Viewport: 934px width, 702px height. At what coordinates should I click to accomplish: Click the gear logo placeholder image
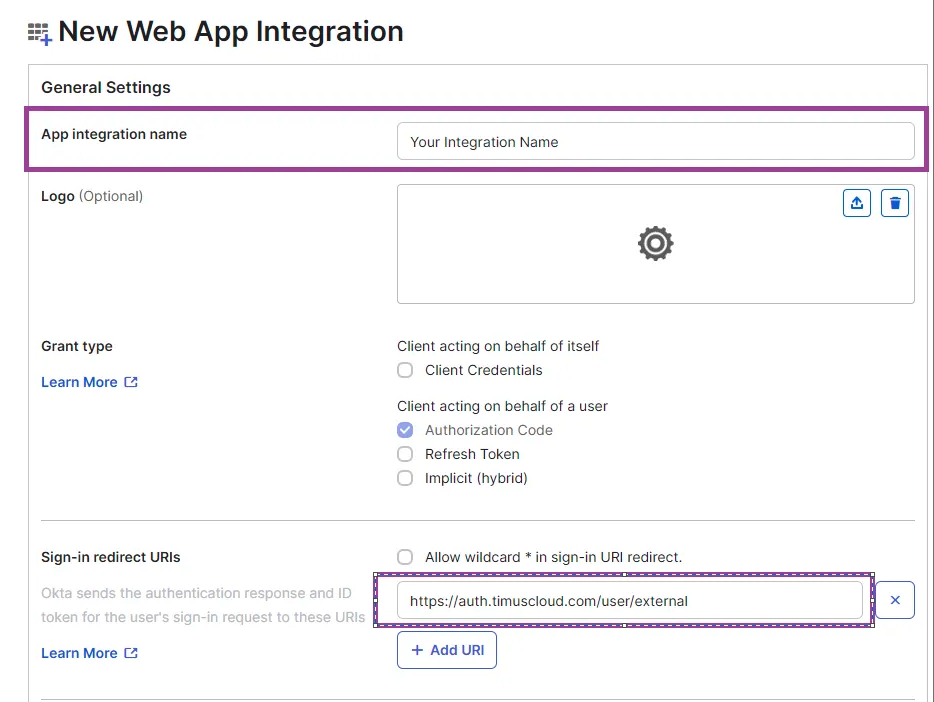click(655, 243)
